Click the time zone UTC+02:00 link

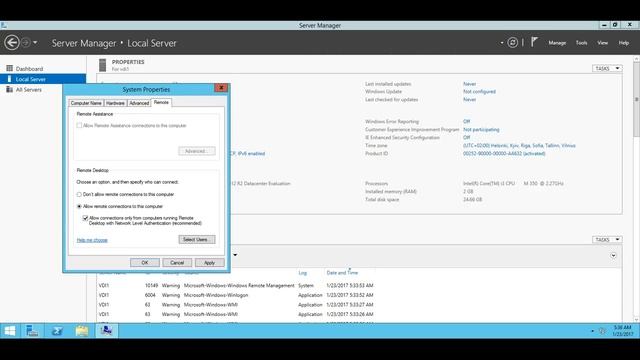519,145
